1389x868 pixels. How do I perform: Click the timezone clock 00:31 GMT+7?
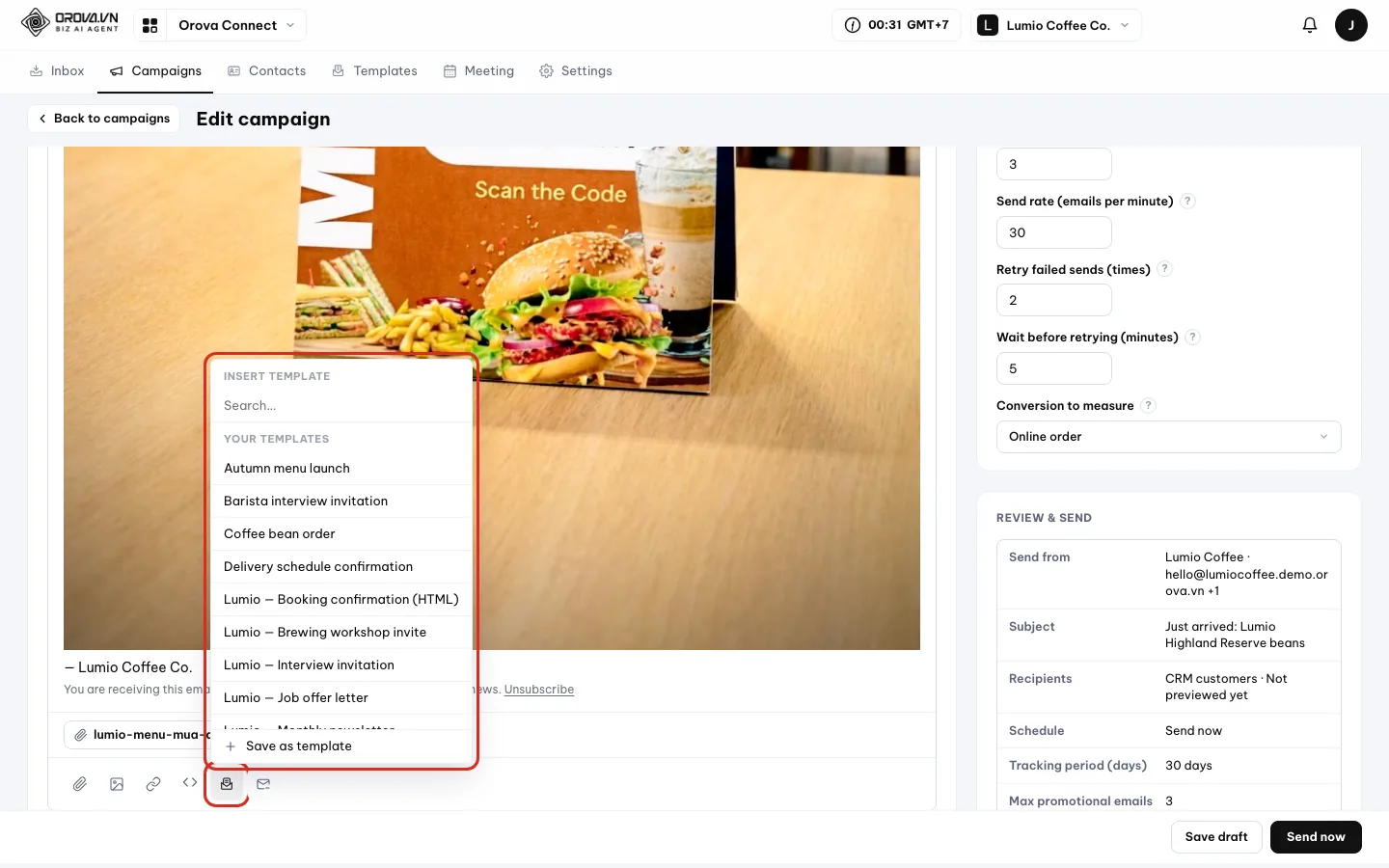tap(896, 25)
